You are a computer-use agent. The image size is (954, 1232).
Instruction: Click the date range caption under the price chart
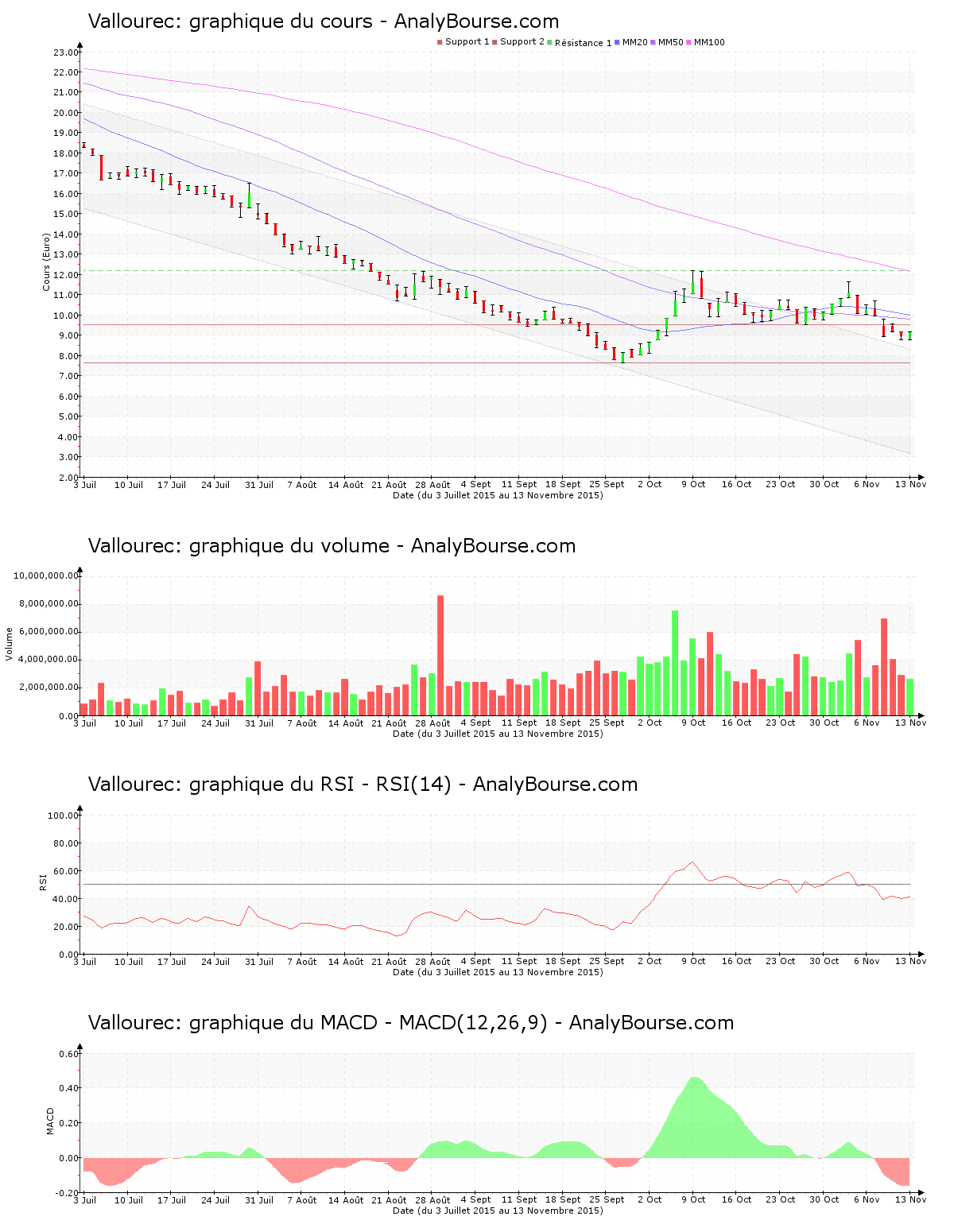coord(498,495)
